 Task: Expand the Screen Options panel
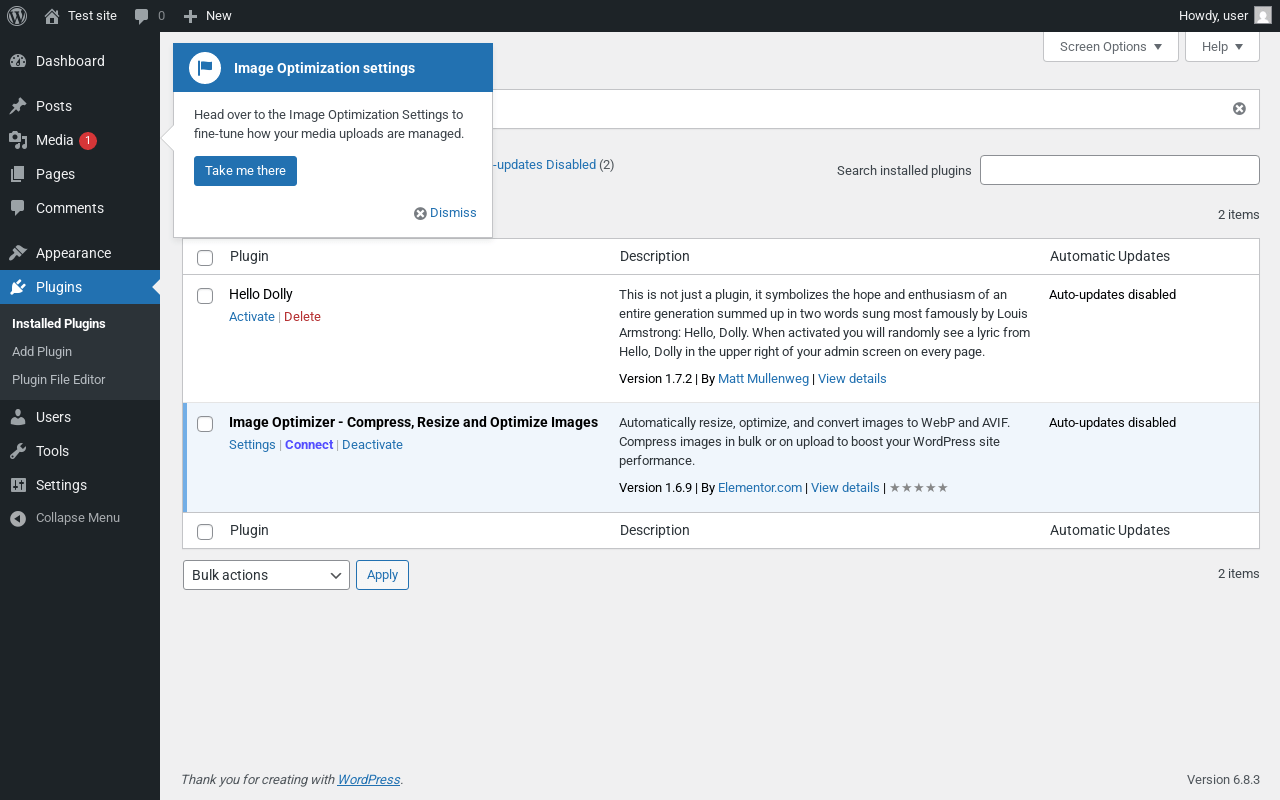tap(1110, 47)
